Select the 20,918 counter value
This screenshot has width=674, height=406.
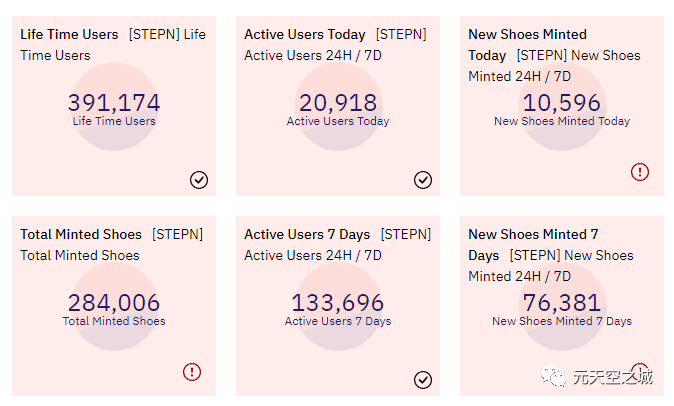click(338, 103)
